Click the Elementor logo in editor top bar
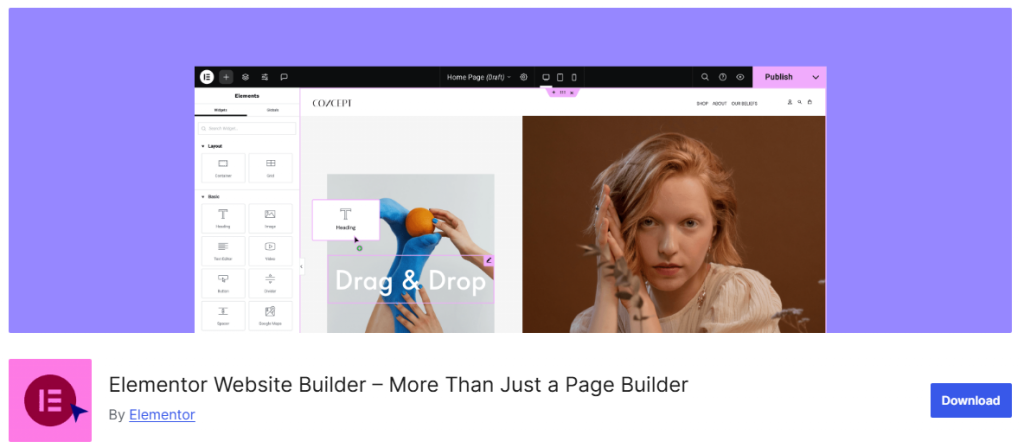This screenshot has height=448, width=1024. pyautogui.click(x=207, y=77)
